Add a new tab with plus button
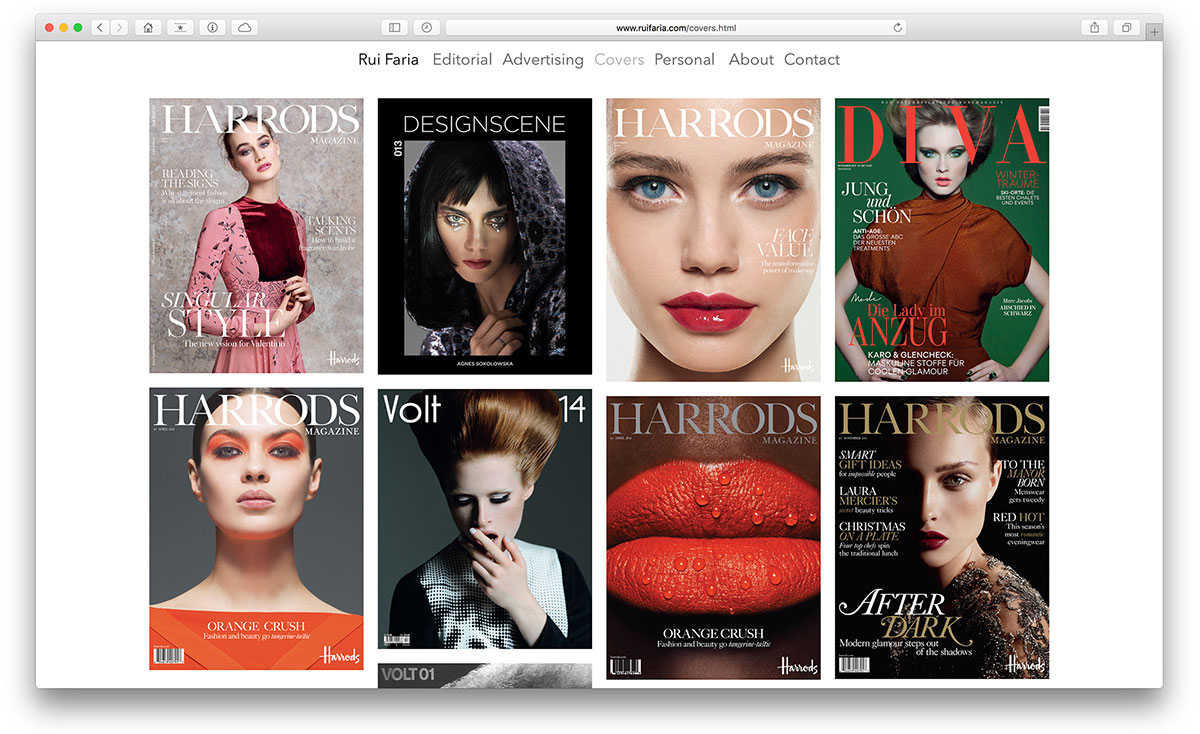 click(1154, 32)
